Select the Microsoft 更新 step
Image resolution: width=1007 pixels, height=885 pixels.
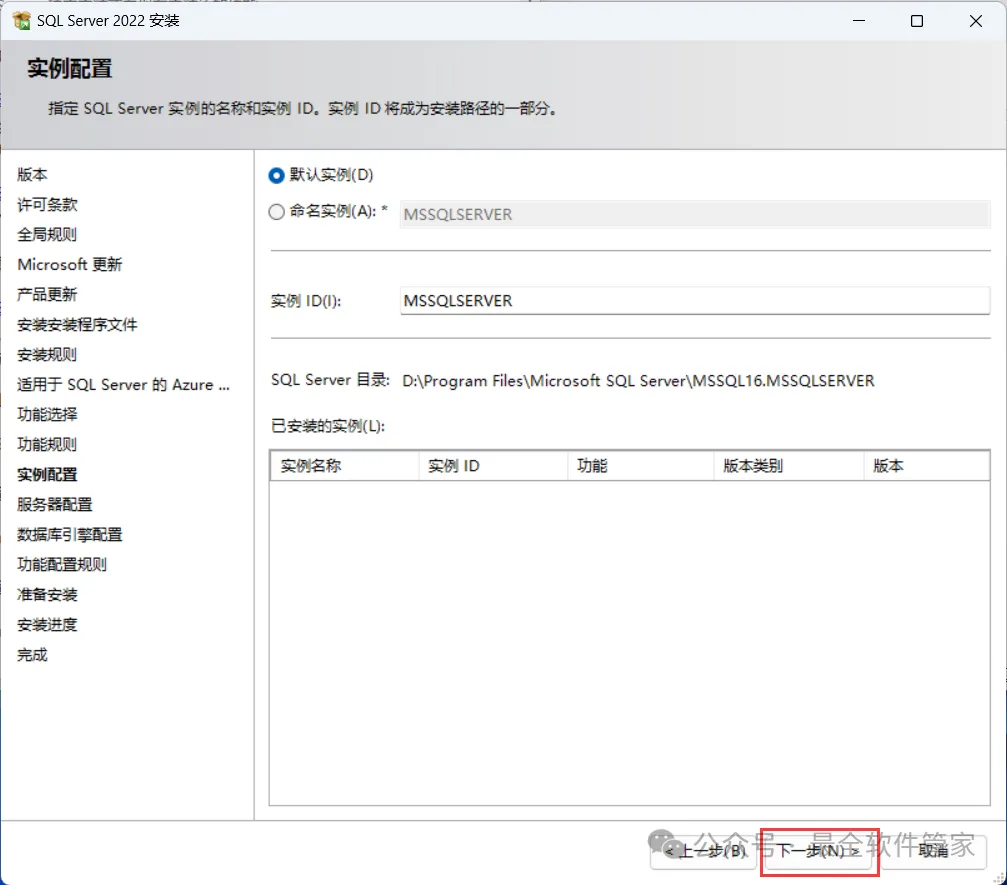tap(69, 265)
